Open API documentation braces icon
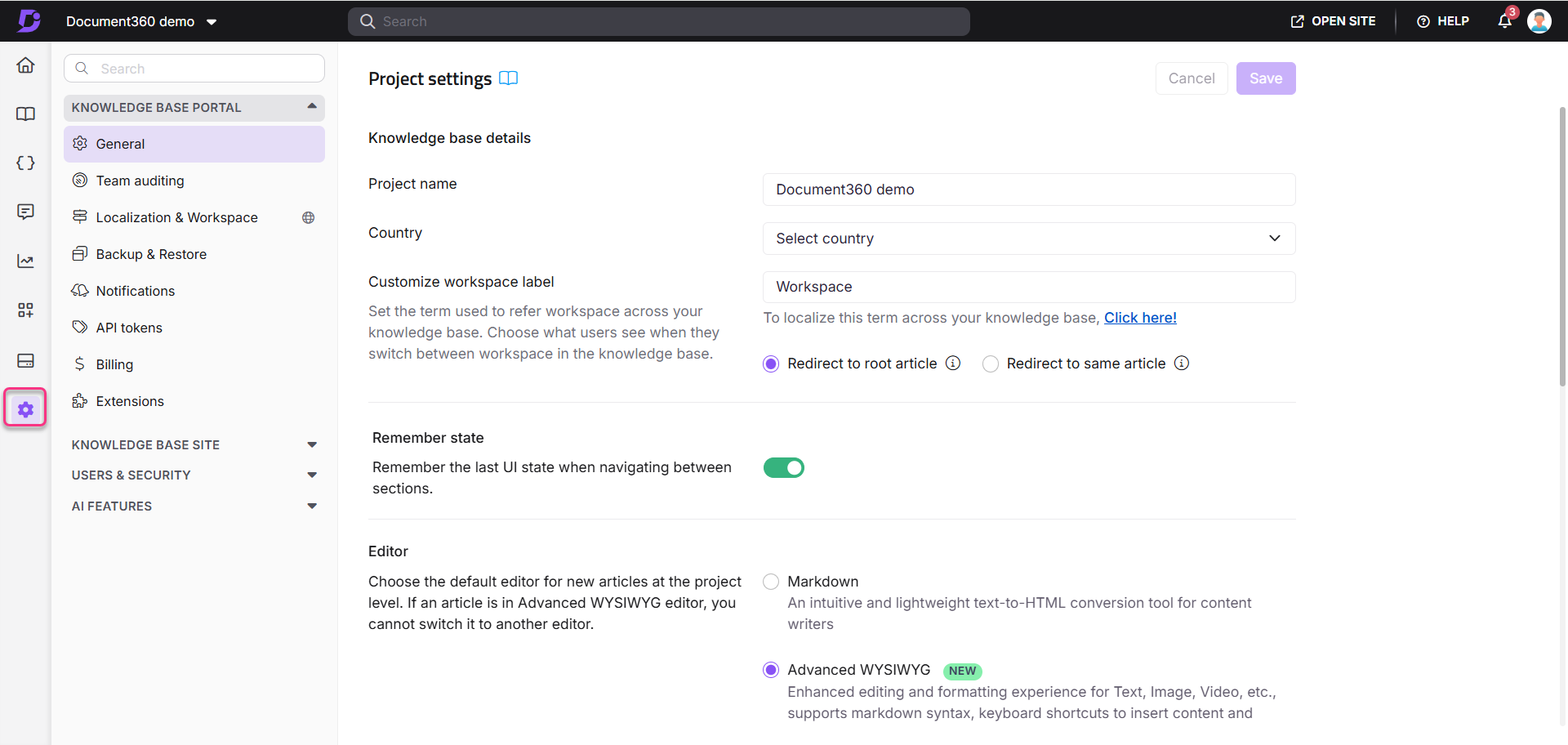This screenshot has width=1568, height=745. click(25, 163)
